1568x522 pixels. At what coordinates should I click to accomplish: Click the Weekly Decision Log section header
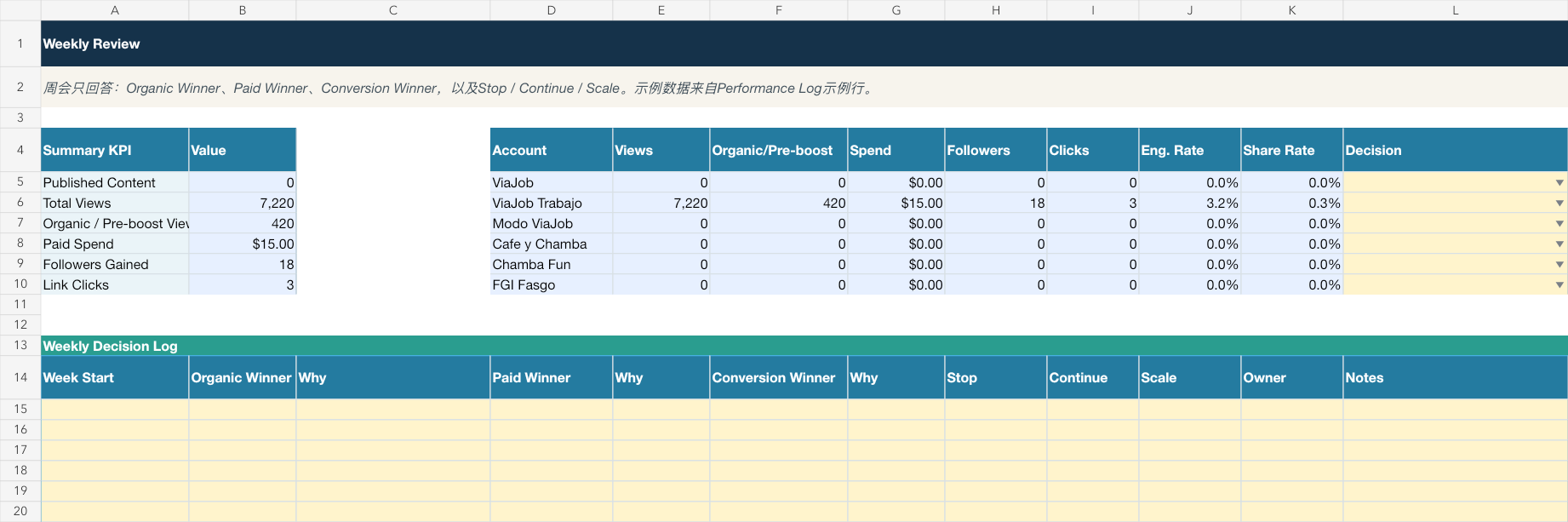click(804, 346)
